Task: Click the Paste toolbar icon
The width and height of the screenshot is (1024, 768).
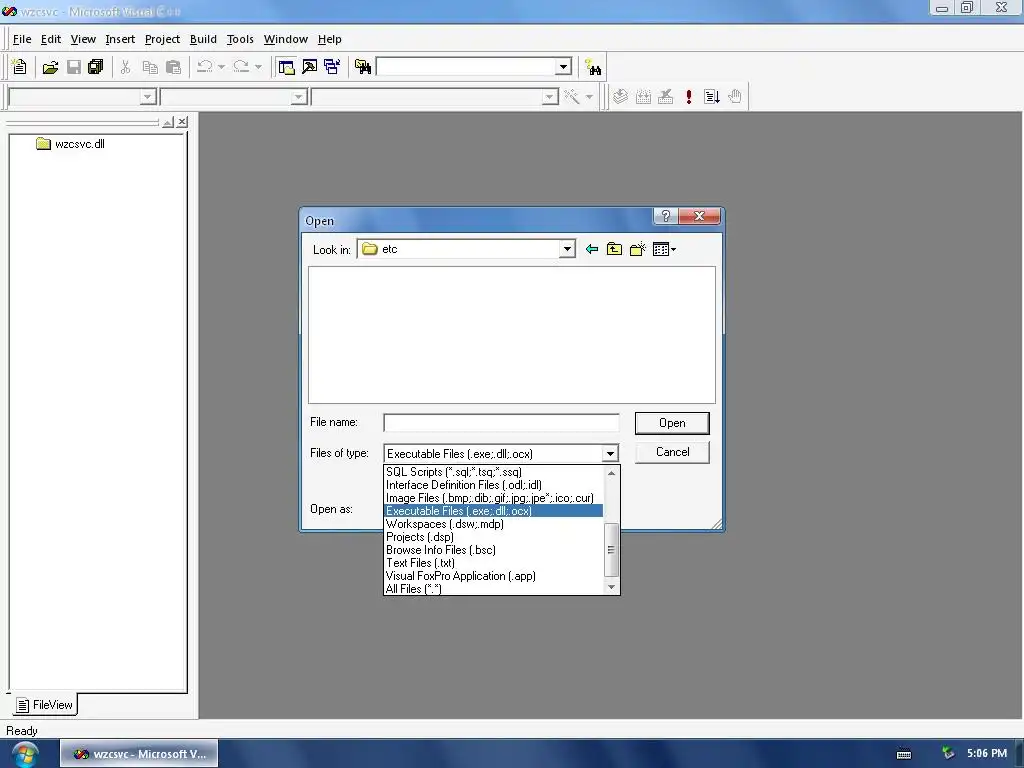Action: [x=174, y=67]
